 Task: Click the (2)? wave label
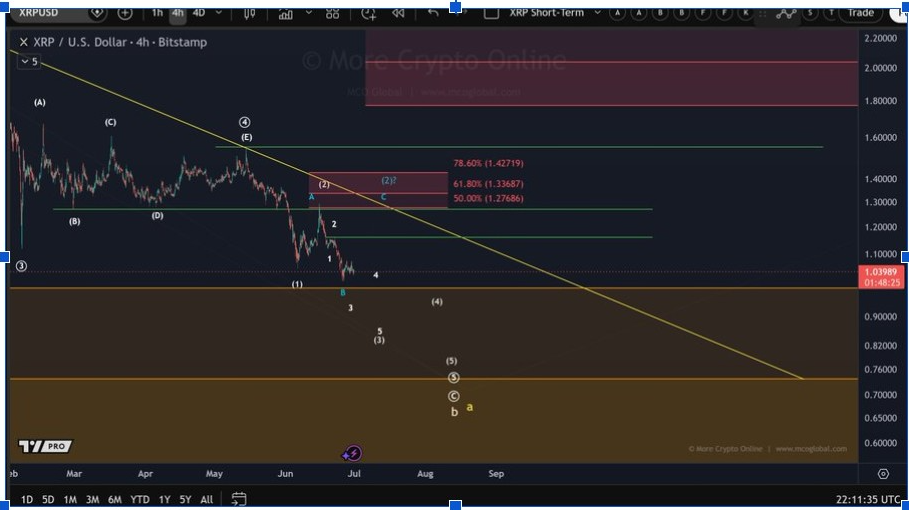pyautogui.click(x=389, y=180)
